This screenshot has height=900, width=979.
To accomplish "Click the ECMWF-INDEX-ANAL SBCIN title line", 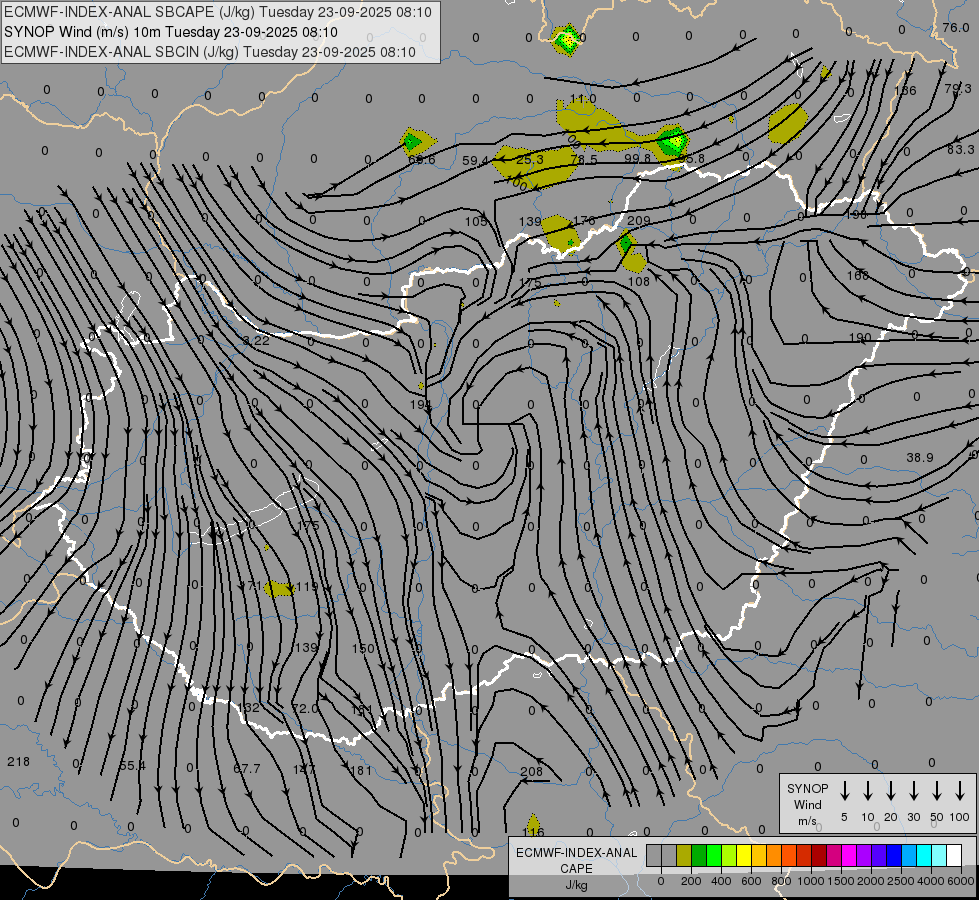I will [x=210, y=52].
